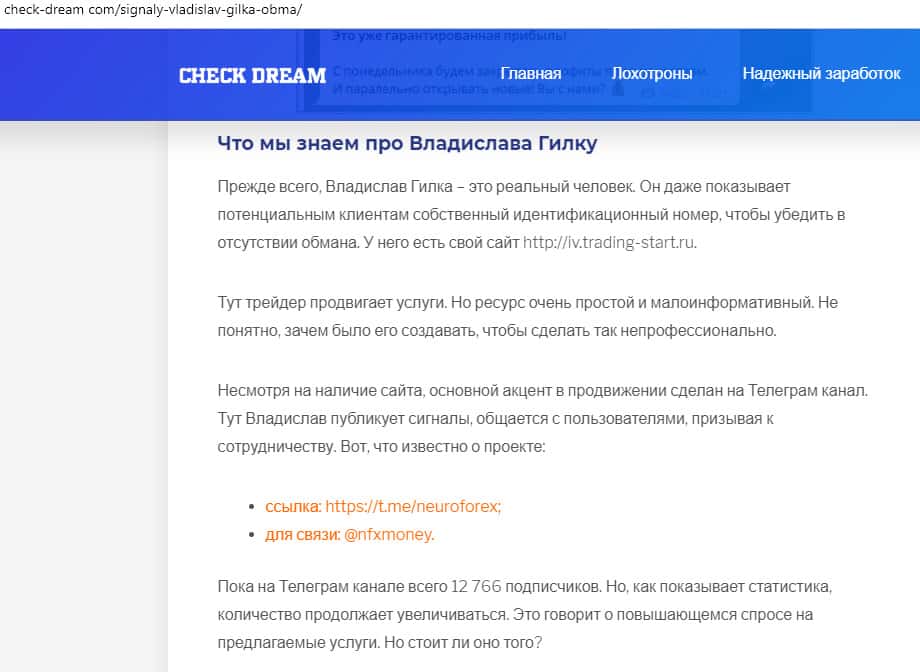Image resolution: width=920 pixels, height=672 pixels.
Task: Go to the Лохотроны section
Action: tap(651, 74)
